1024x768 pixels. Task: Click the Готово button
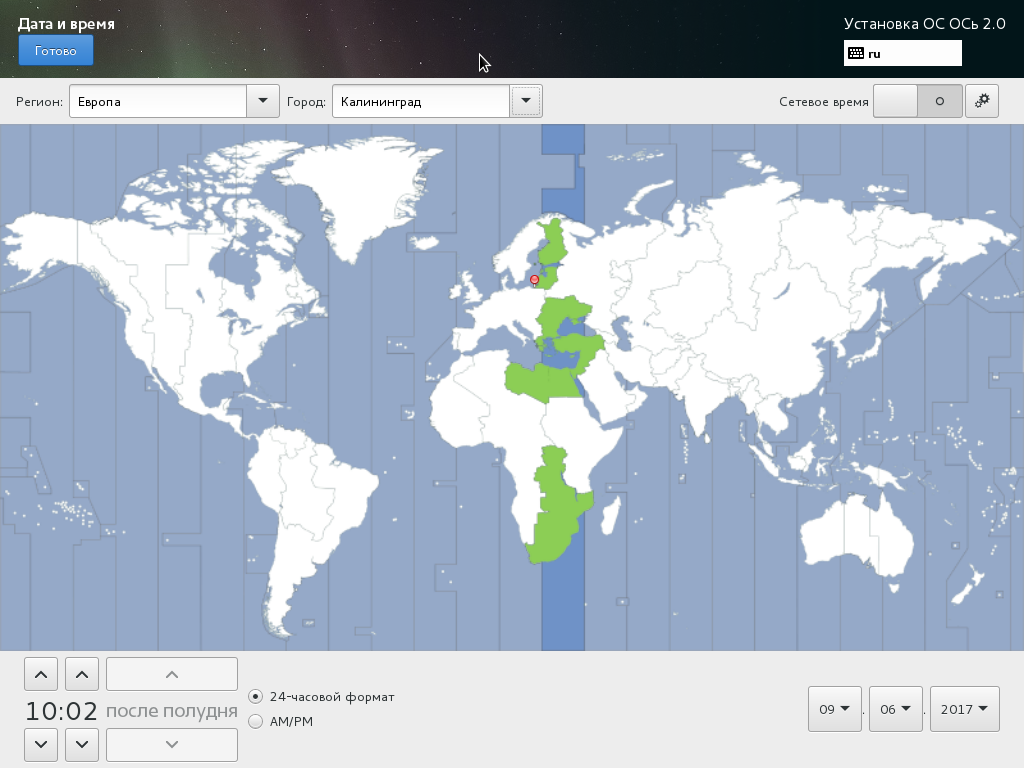(x=56, y=50)
